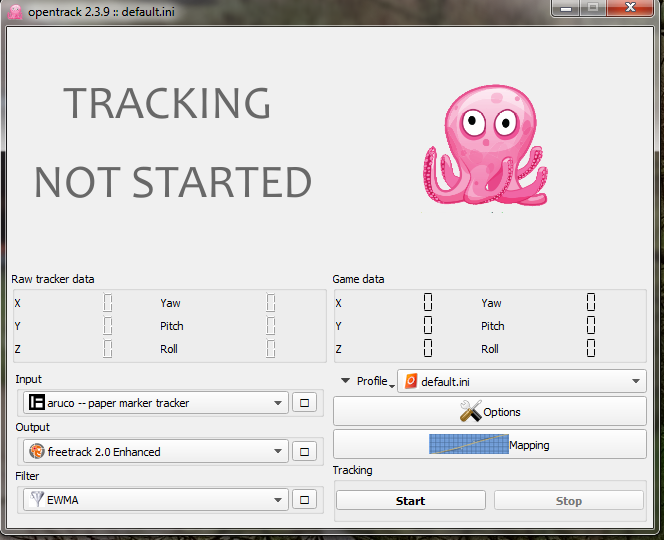The height and width of the screenshot is (540, 664).
Task: Click the 'NOT STARTED' status text
Action: (173, 182)
